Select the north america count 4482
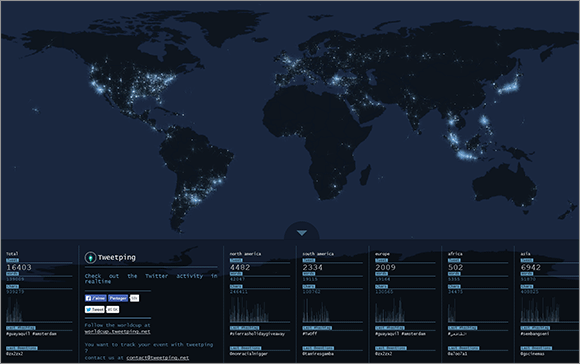 (x=240, y=267)
